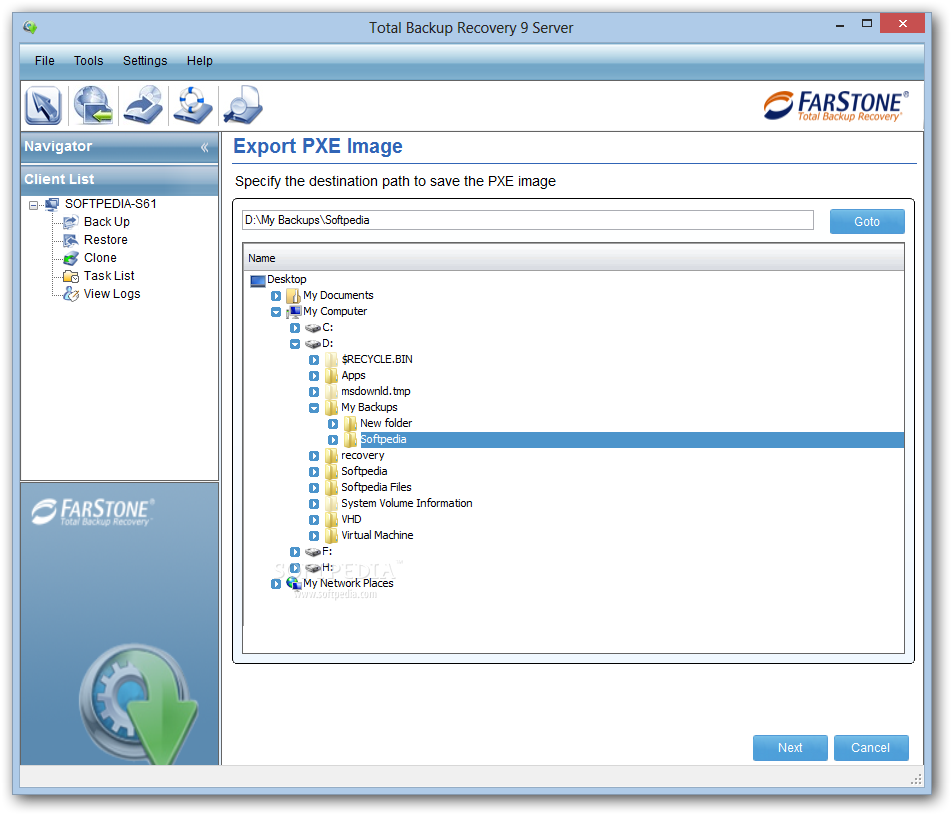Click the My Documents folder icon
The width and height of the screenshot is (952, 815).
(x=294, y=296)
